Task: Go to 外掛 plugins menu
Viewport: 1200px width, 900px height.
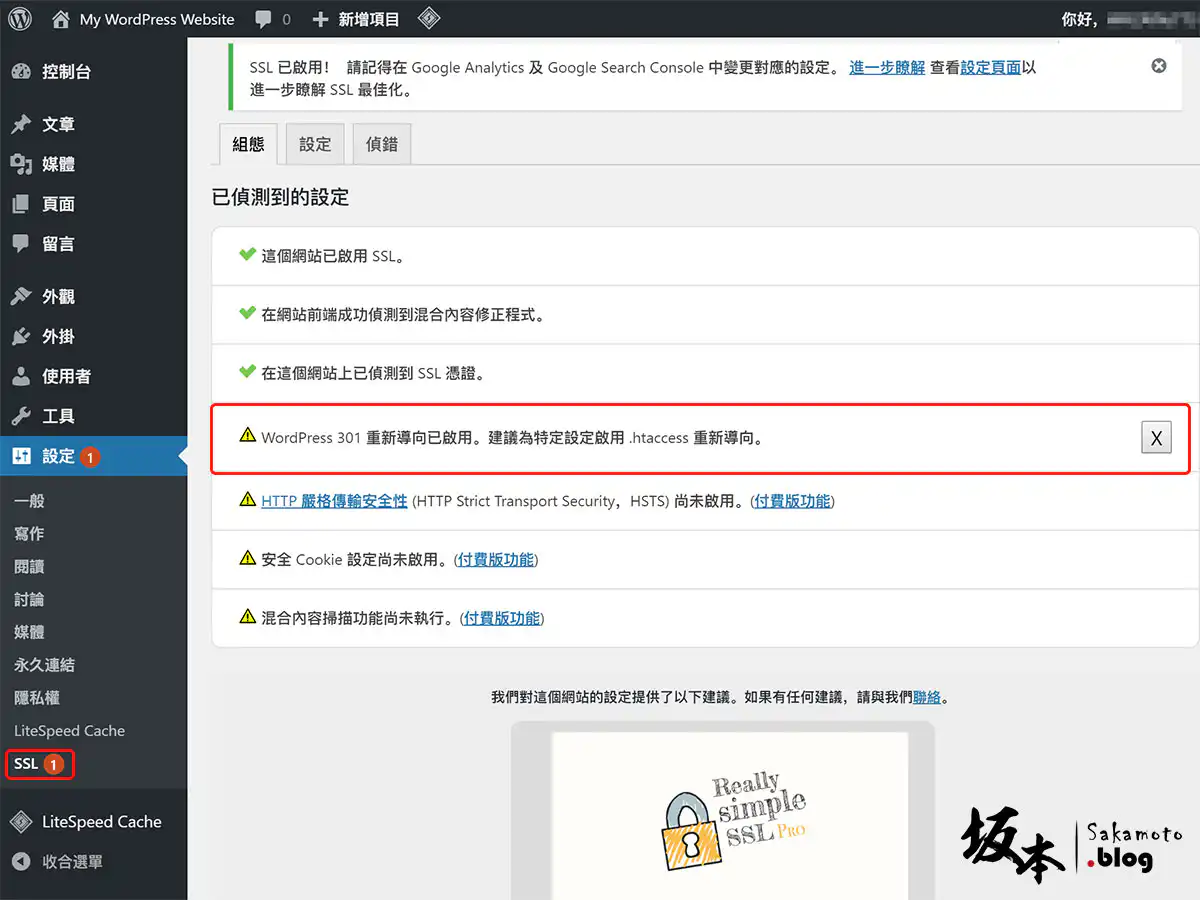Action: click(58, 337)
